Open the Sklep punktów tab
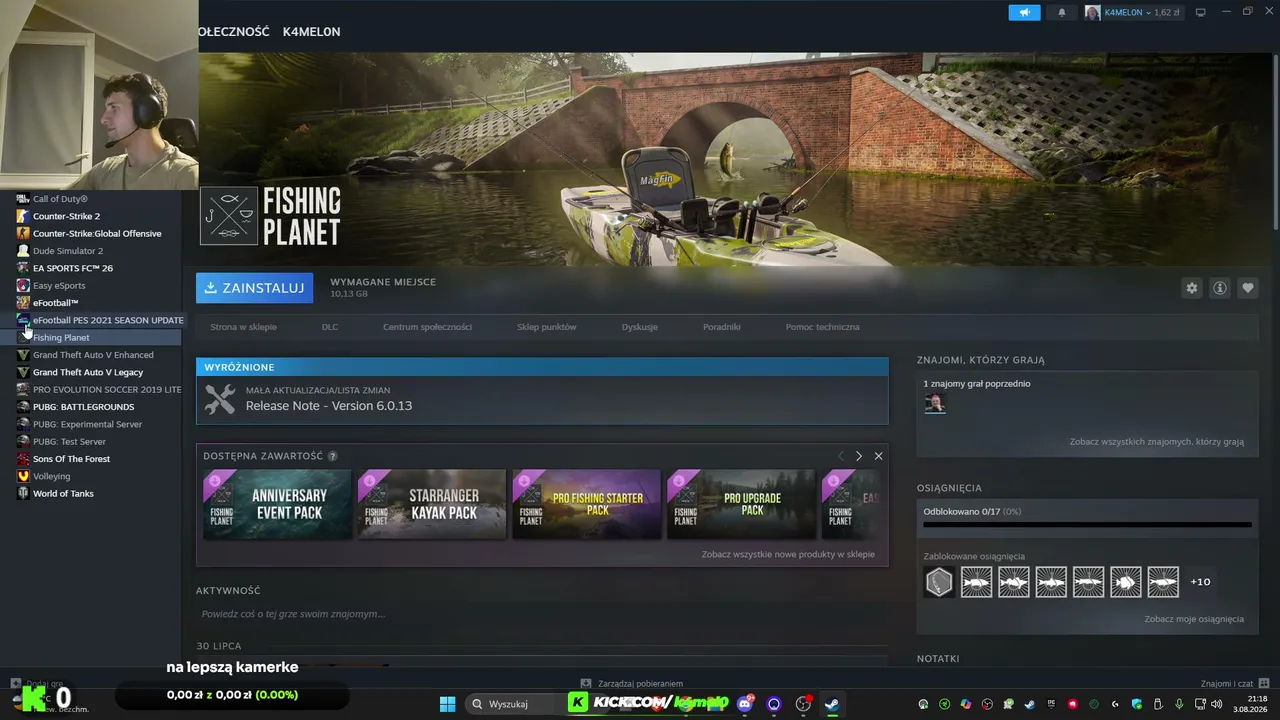This screenshot has height=720, width=1280. [x=546, y=327]
